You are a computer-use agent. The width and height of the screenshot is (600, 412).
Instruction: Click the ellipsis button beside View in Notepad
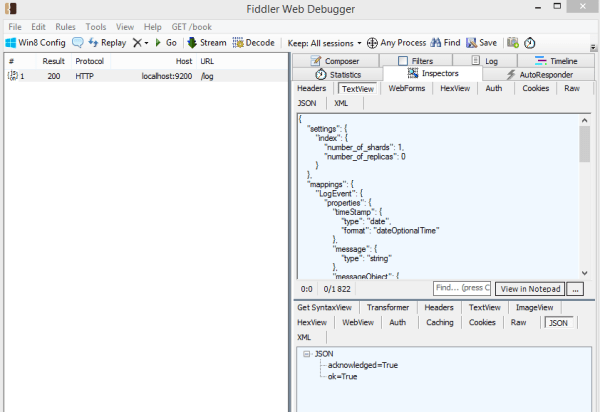point(575,288)
